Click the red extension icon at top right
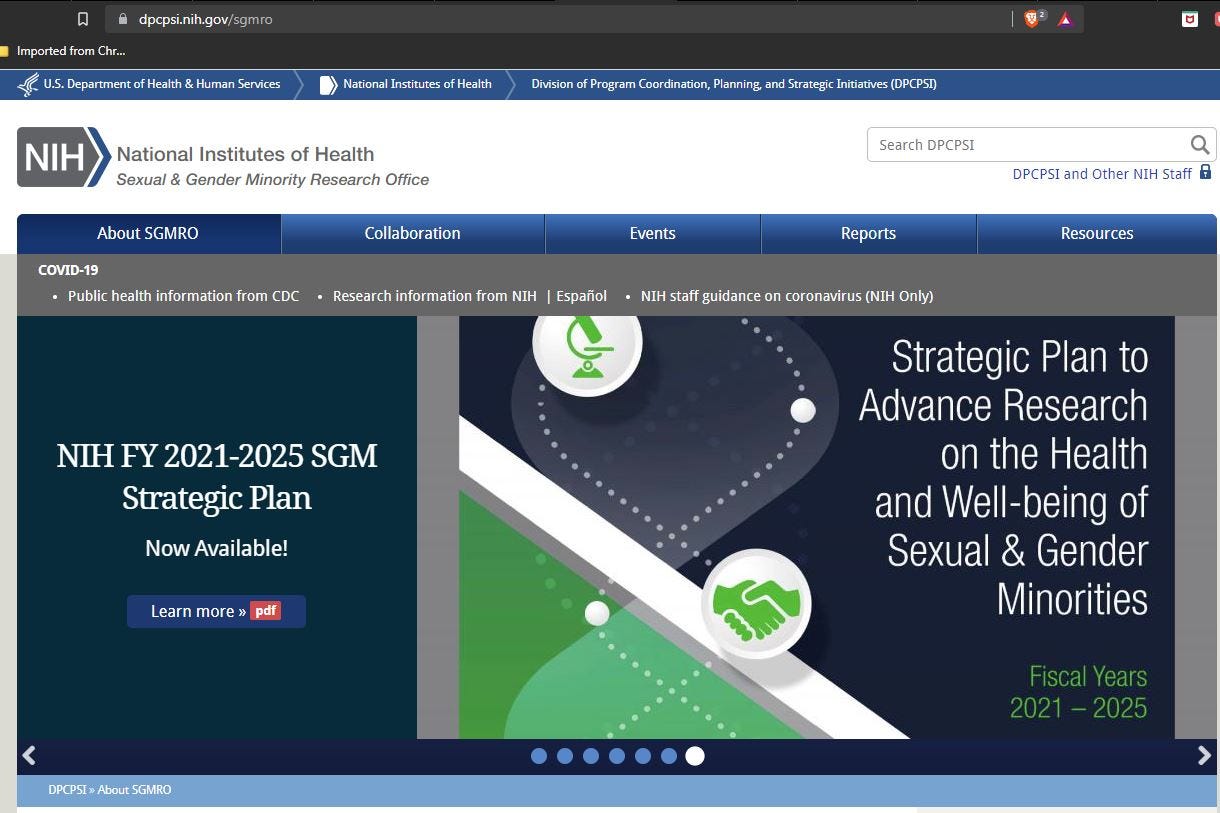1220x813 pixels. (1190, 19)
